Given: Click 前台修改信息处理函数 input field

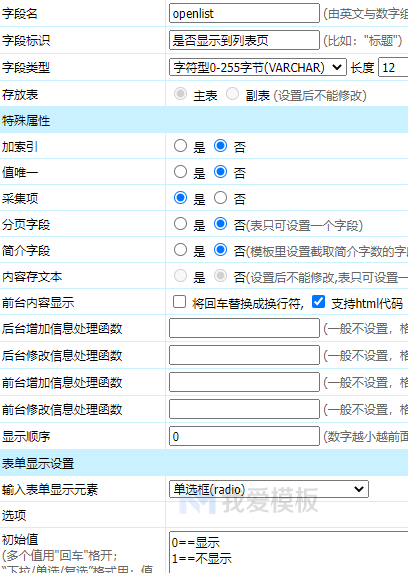Looking at the screenshot, I should click(244, 409).
